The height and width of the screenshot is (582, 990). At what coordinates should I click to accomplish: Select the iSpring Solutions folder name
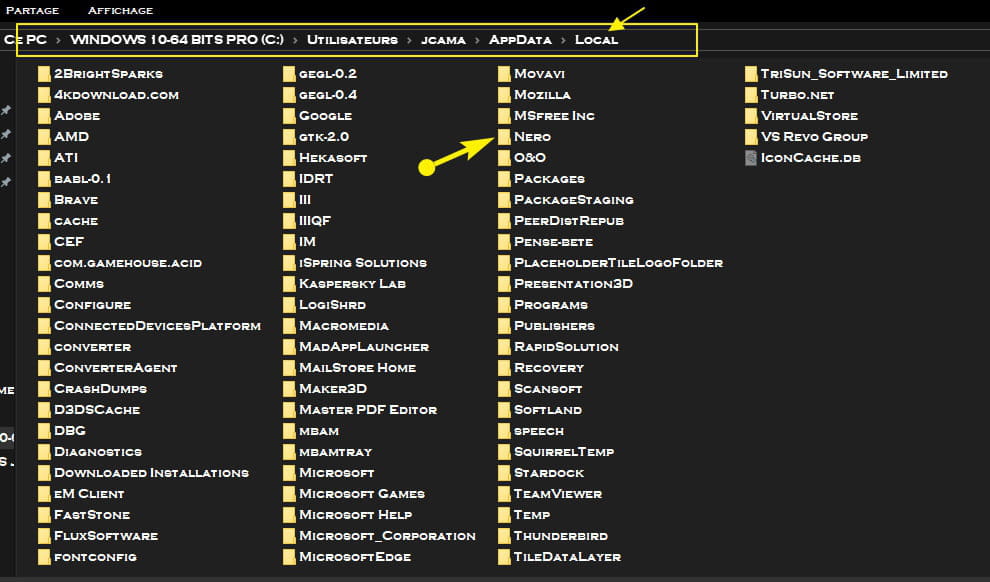pos(363,263)
